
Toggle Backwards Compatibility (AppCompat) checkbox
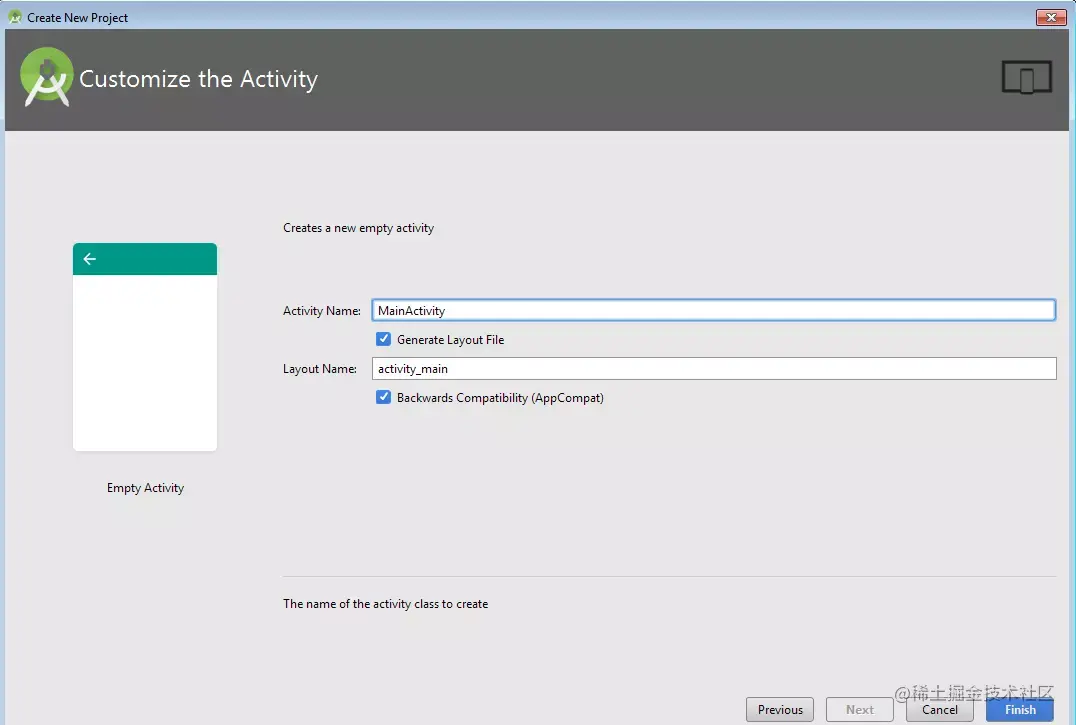[384, 397]
